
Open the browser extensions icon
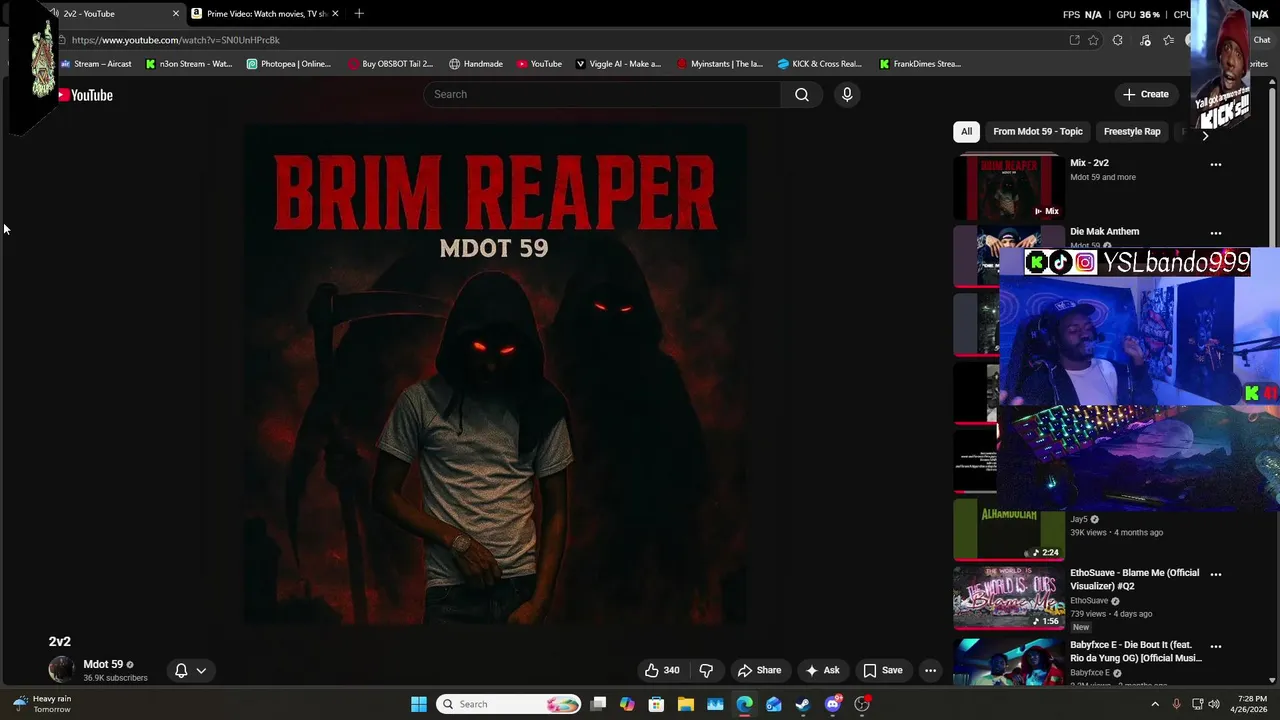tap(1118, 40)
